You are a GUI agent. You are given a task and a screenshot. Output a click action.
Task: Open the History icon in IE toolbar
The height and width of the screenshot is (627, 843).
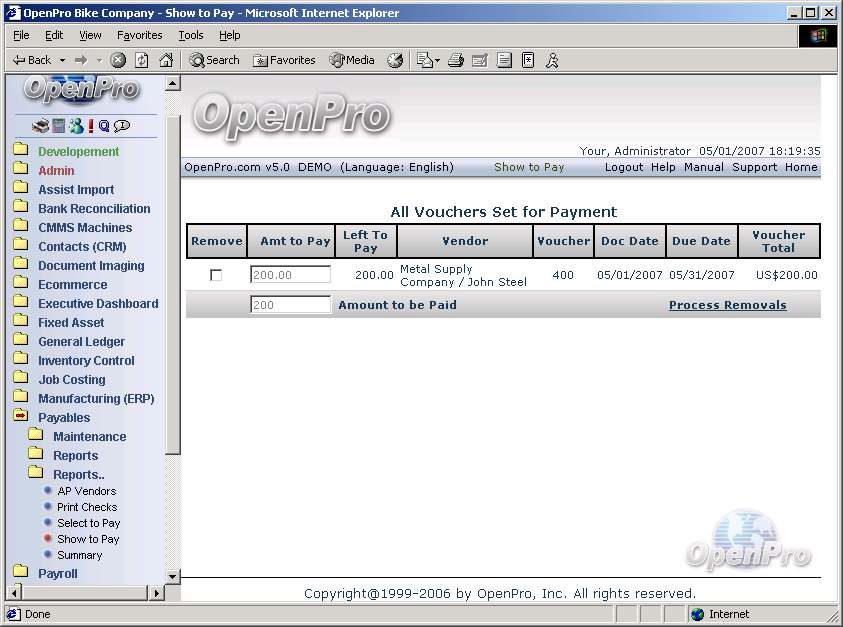point(395,60)
